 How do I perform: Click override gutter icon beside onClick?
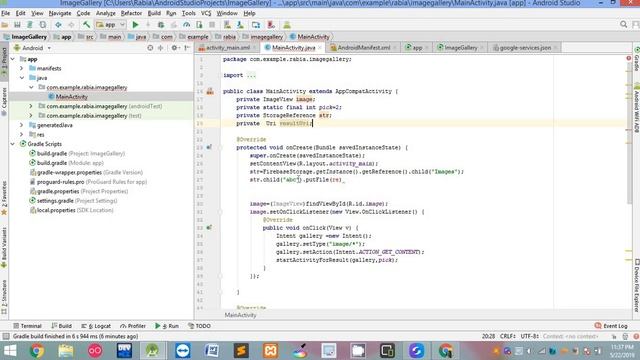[x=209, y=228]
